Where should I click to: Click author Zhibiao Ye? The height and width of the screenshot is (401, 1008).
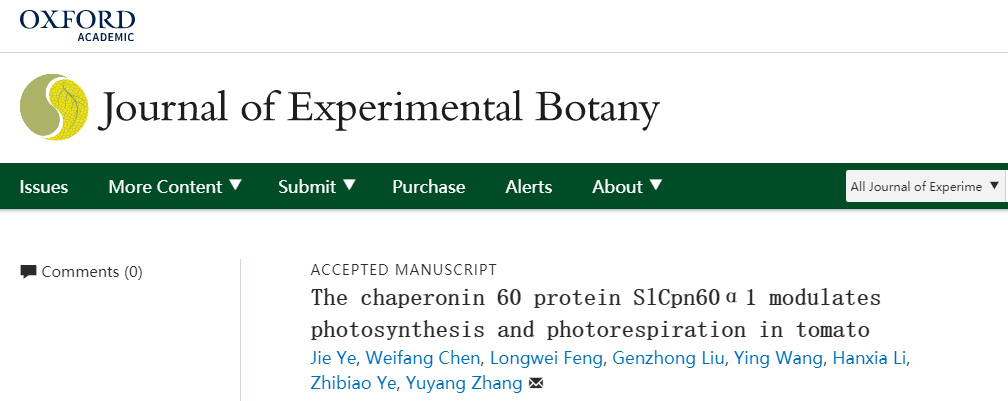(354, 383)
